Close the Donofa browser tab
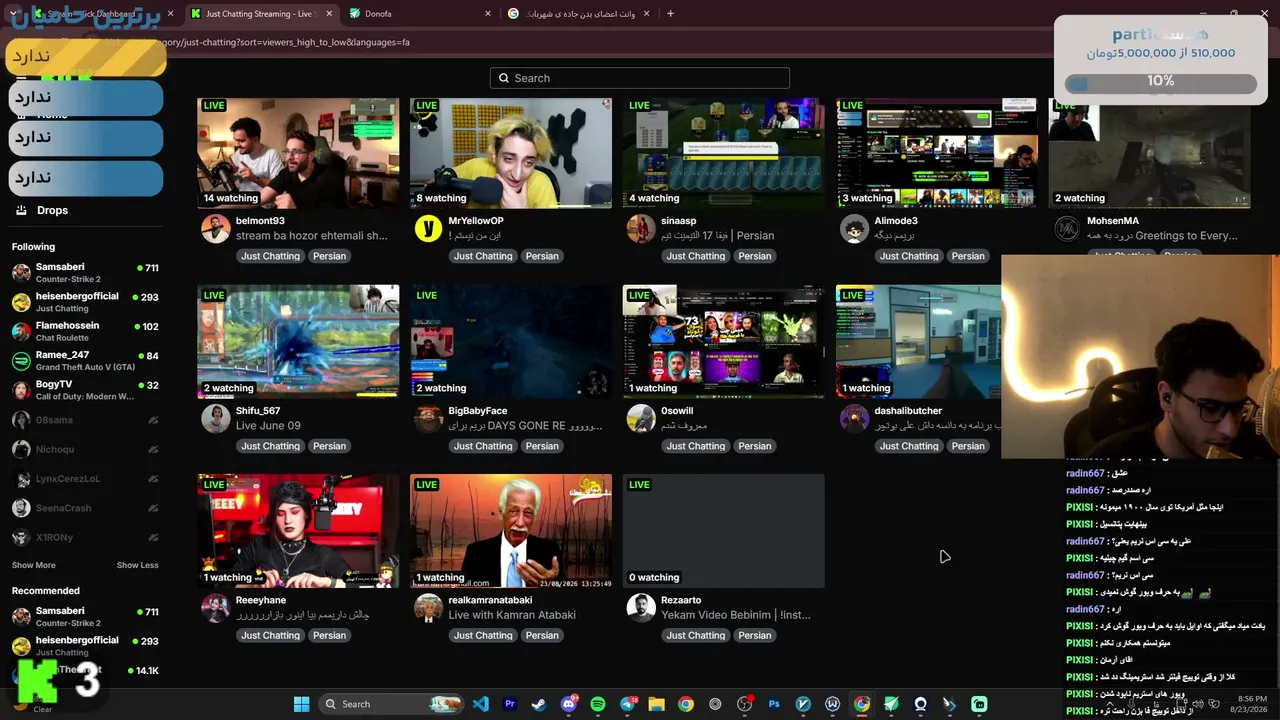Image resolution: width=1280 pixels, height=720 pixels. [x=488, y=14]
